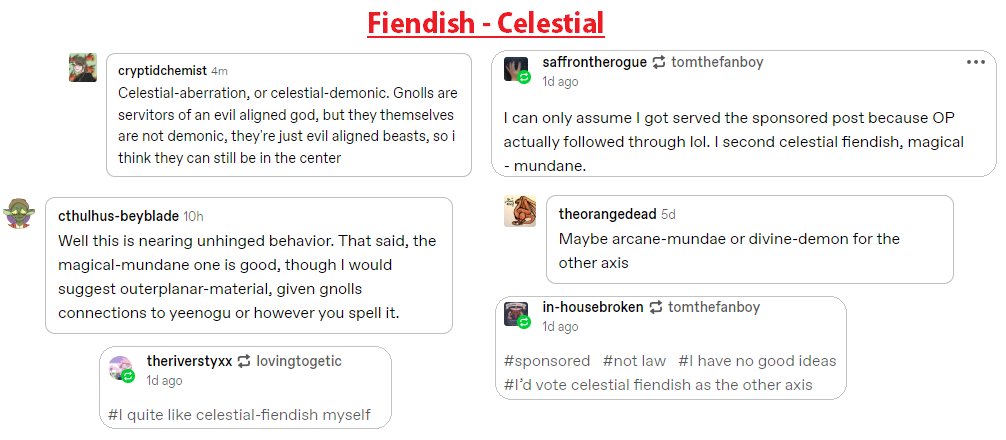Click the reblog arrows icon beside theriverstyxx
The width and height of the screenshot is (1006, 440).
pyautogui.click(x=244, y=361)
